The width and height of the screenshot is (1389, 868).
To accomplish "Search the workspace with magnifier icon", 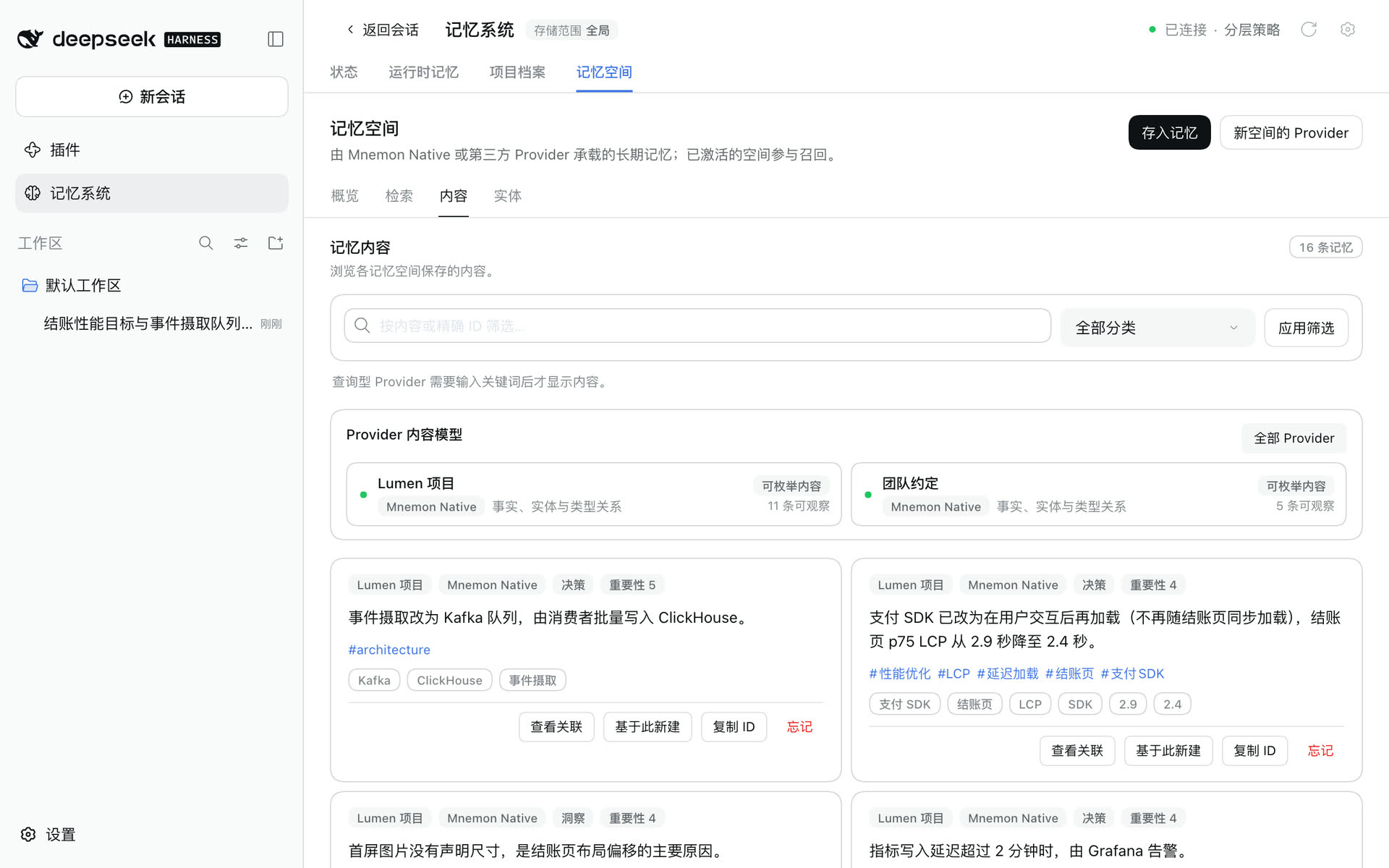I will coord(206,243).
